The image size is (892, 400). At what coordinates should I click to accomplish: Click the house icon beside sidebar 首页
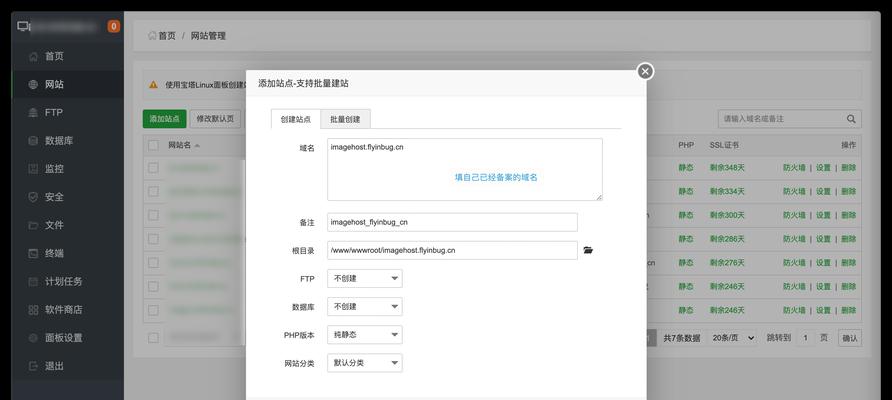coord(33,56)
